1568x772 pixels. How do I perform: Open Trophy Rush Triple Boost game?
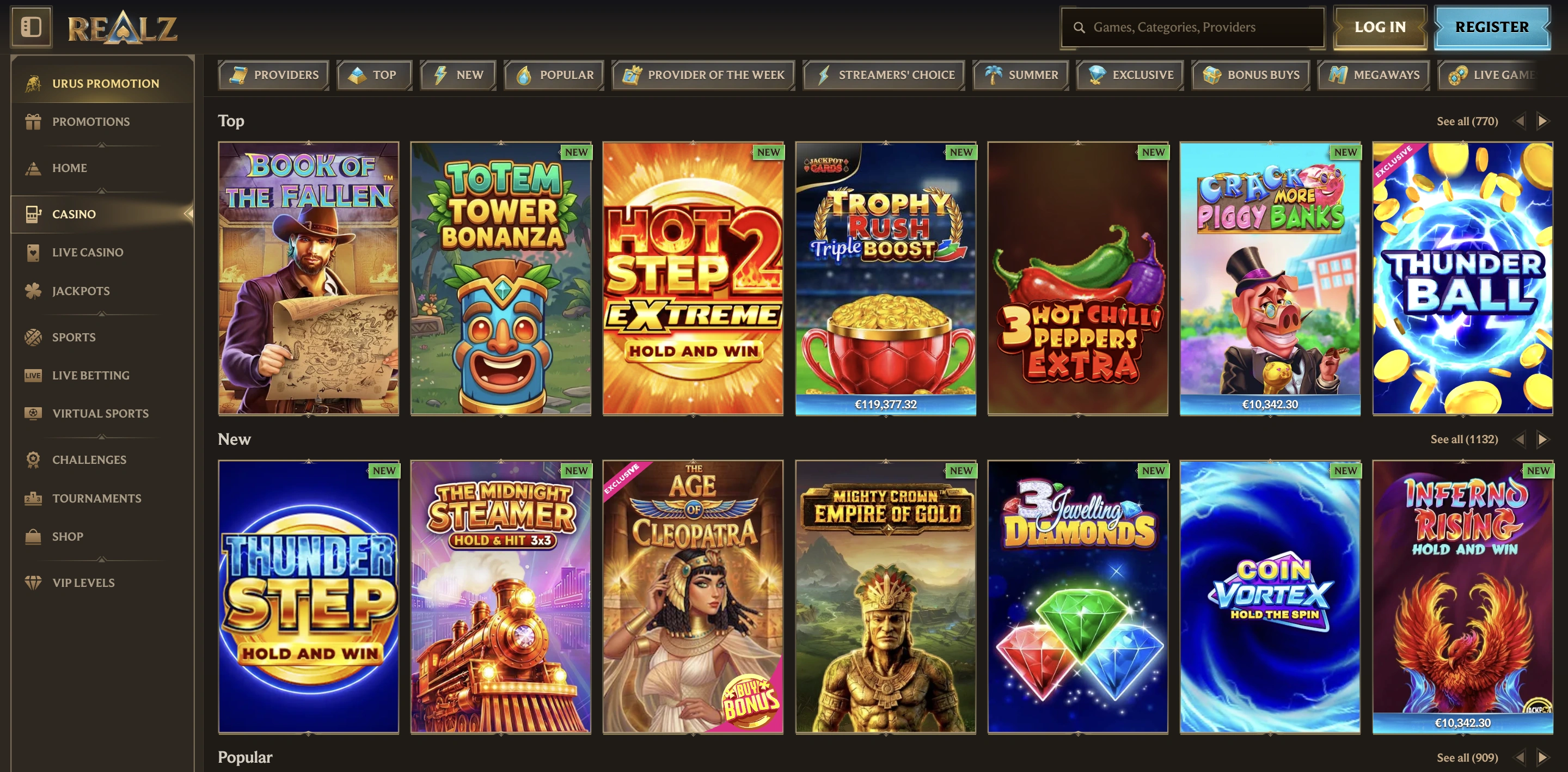886,278
